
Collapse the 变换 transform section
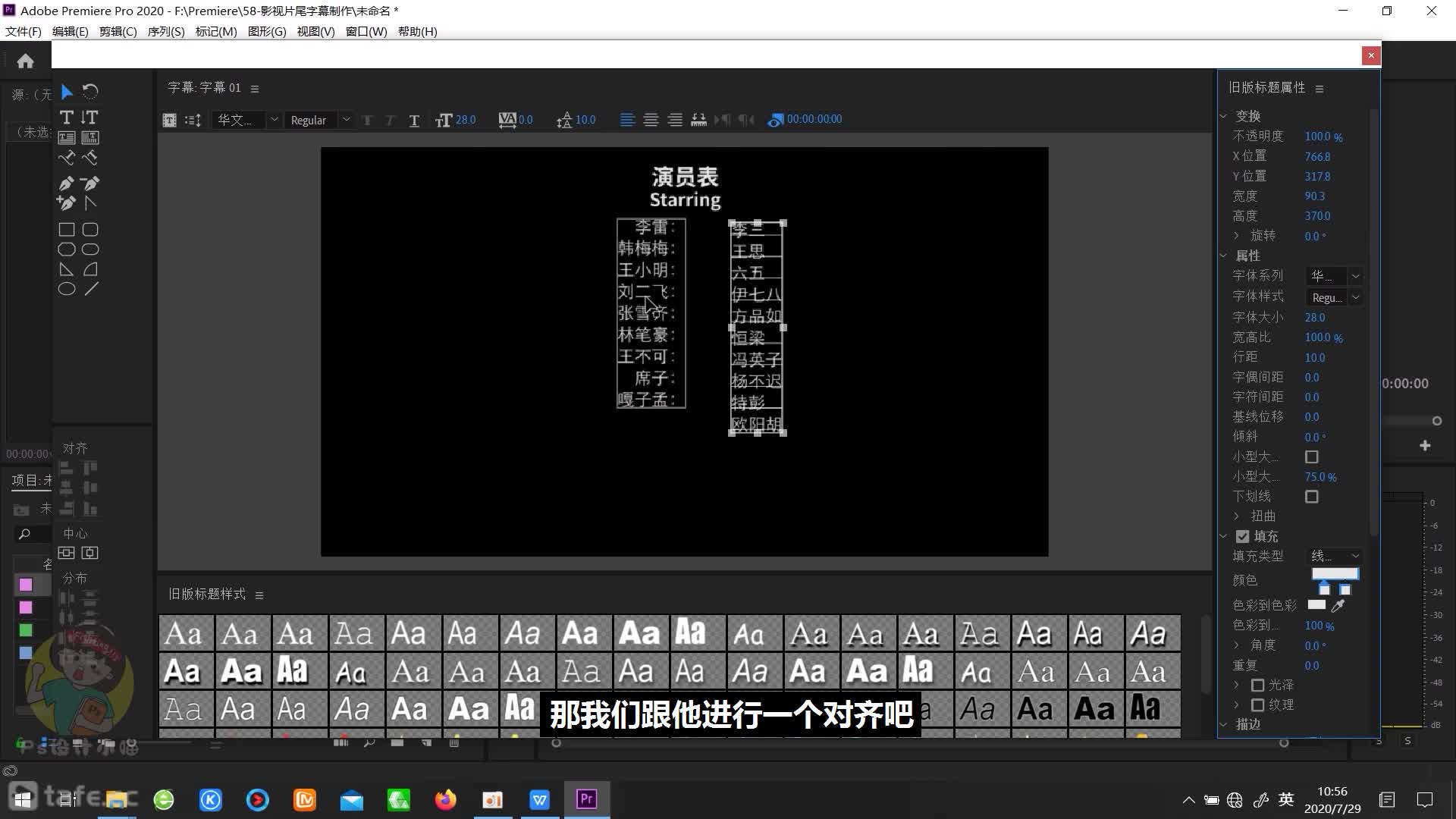click(1223, 116)
